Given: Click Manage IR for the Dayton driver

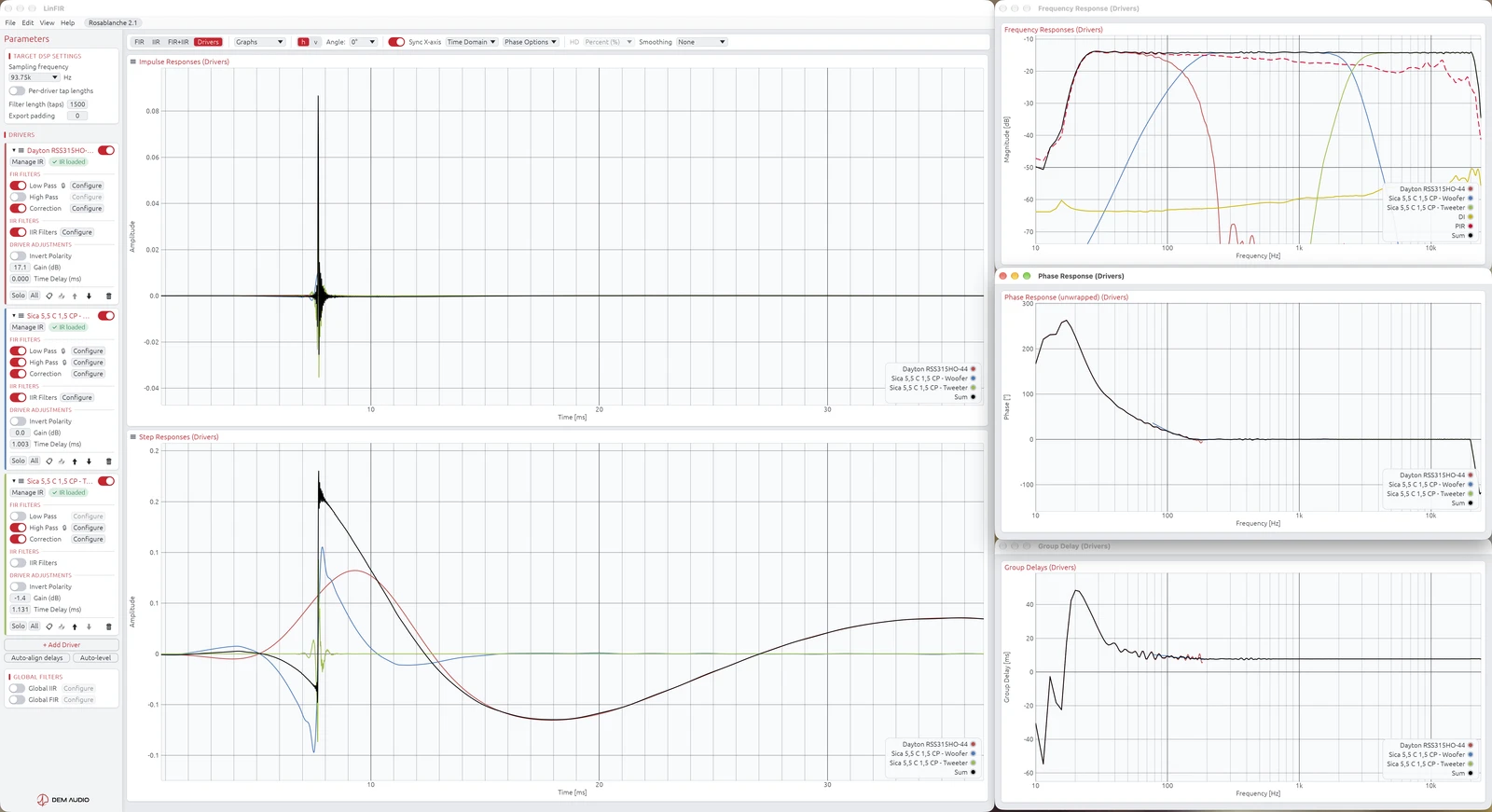Looking at the screenshot, I should tap(28, 162).
